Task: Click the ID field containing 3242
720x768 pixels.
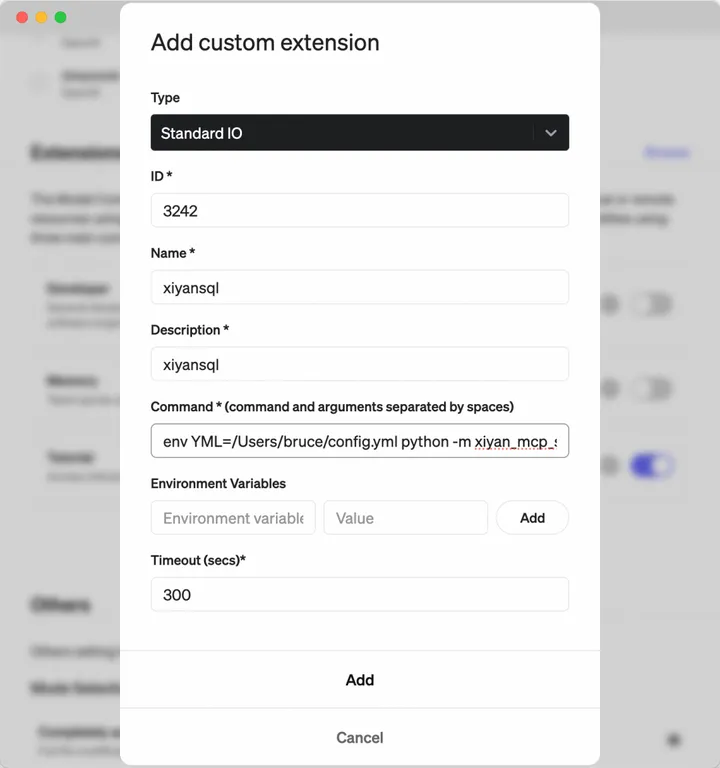Action: pyautogui.click(x=360, y=211)
